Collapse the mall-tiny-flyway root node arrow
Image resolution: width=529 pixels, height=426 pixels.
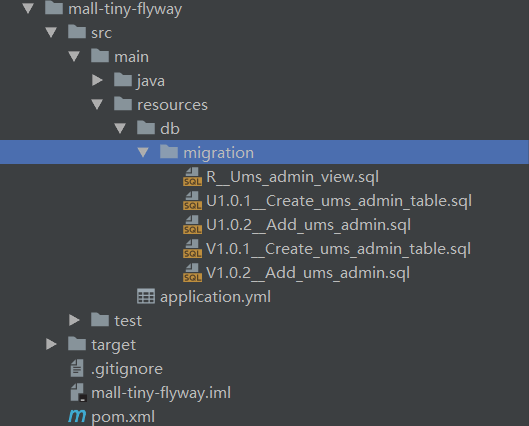[28, 8]
